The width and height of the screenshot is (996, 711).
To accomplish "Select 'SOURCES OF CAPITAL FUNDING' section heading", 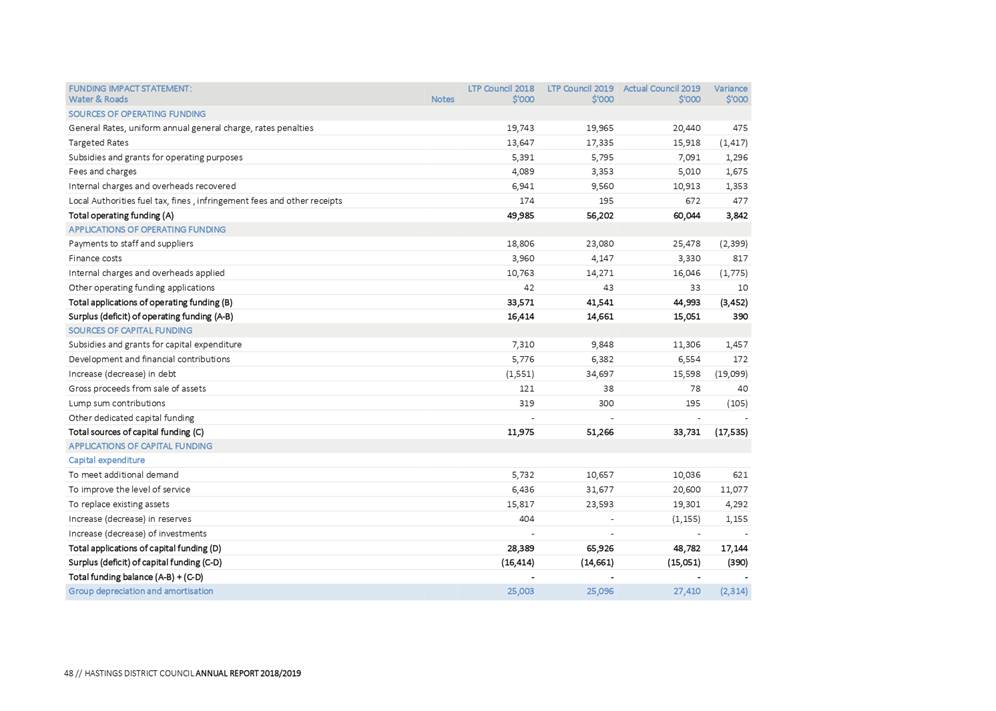I will (x=130, y=330).
